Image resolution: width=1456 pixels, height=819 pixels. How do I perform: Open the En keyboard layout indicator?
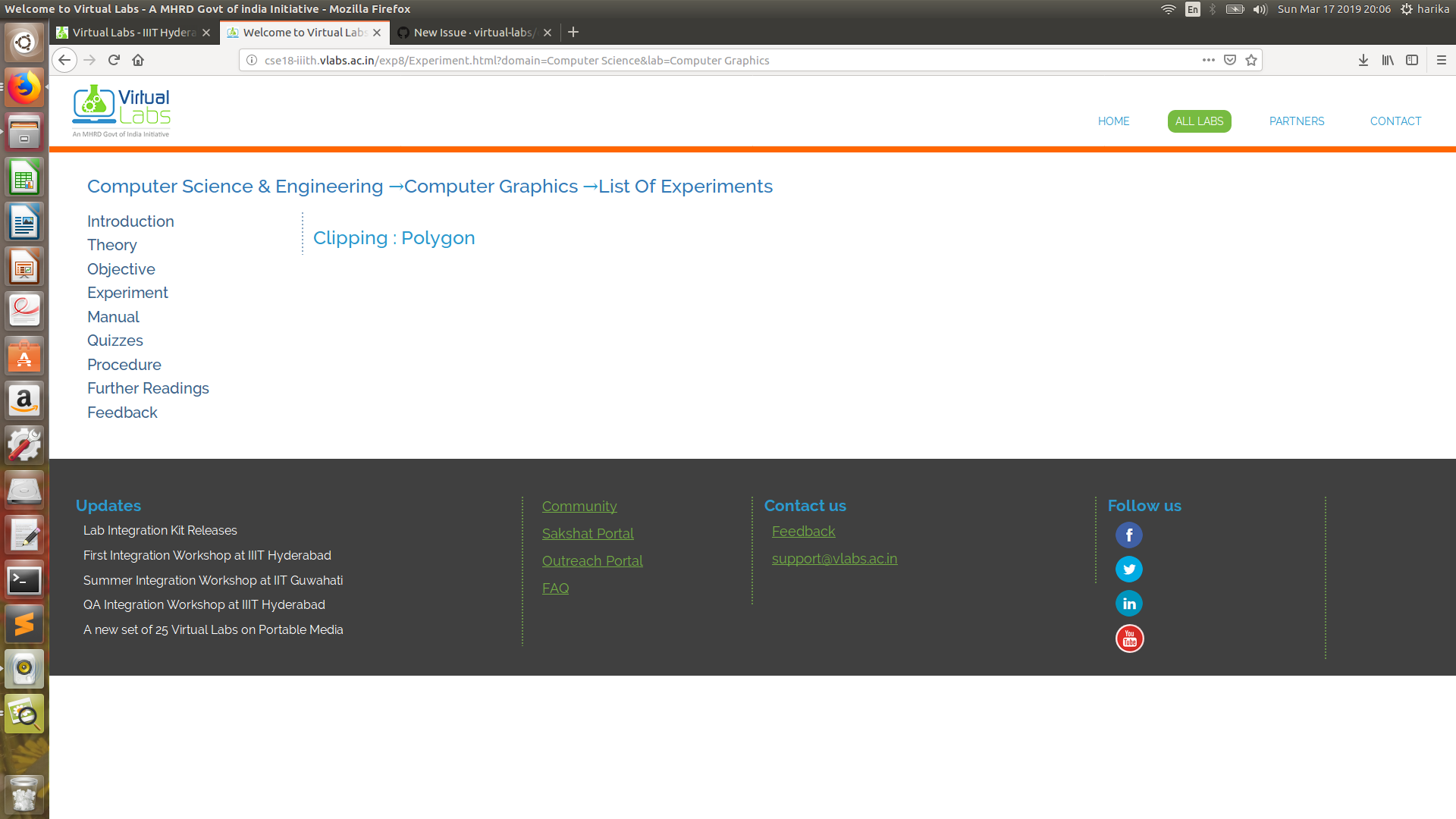pyautogui.click(x=1192, y=9)
